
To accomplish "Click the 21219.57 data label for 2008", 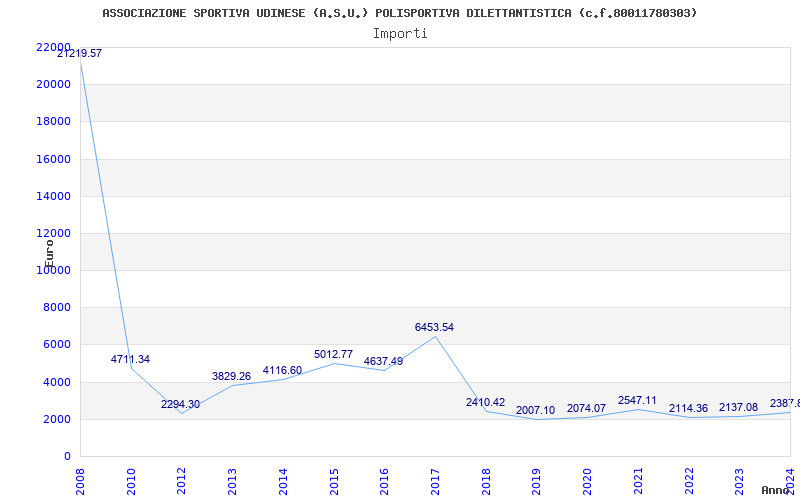I will [79, 53].
